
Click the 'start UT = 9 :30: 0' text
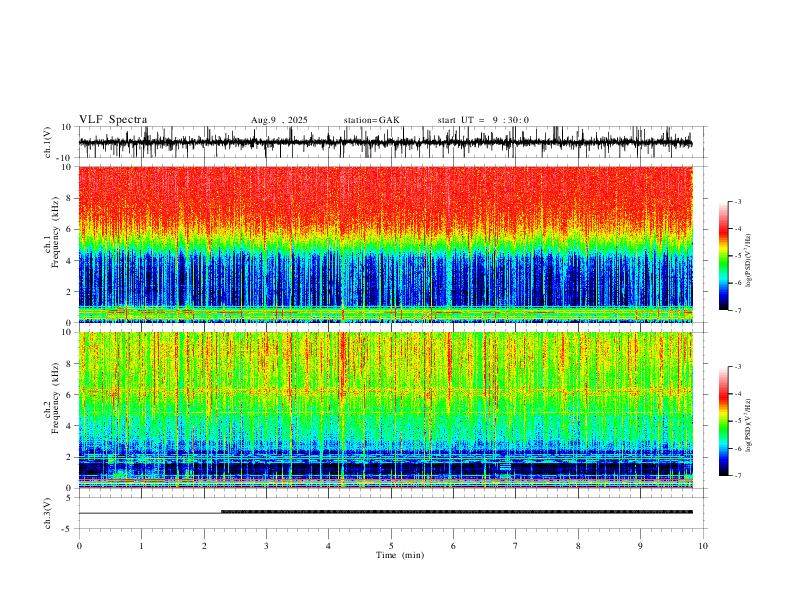[483, 120]
